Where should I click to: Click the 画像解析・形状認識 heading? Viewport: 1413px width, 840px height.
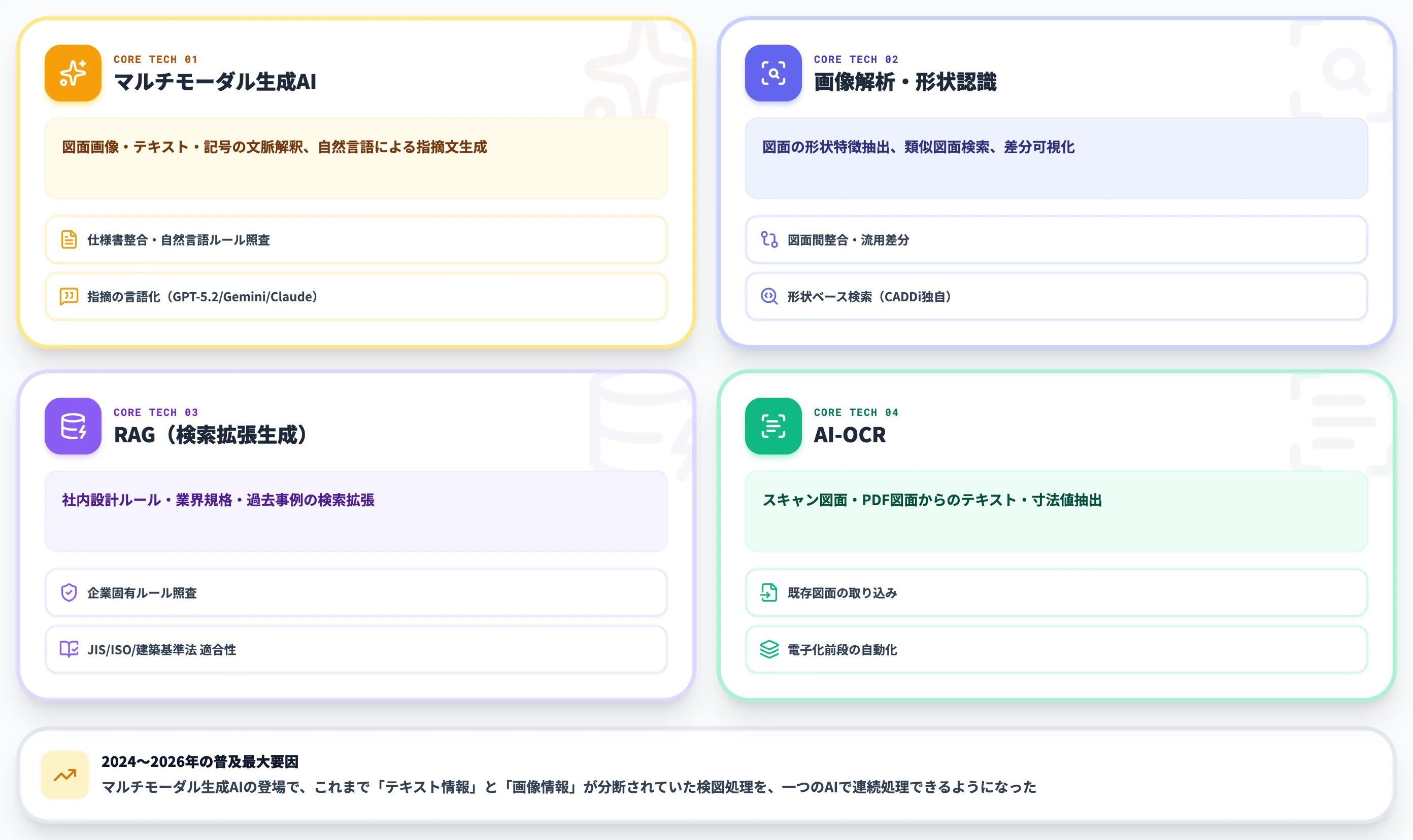coord(905,82)
